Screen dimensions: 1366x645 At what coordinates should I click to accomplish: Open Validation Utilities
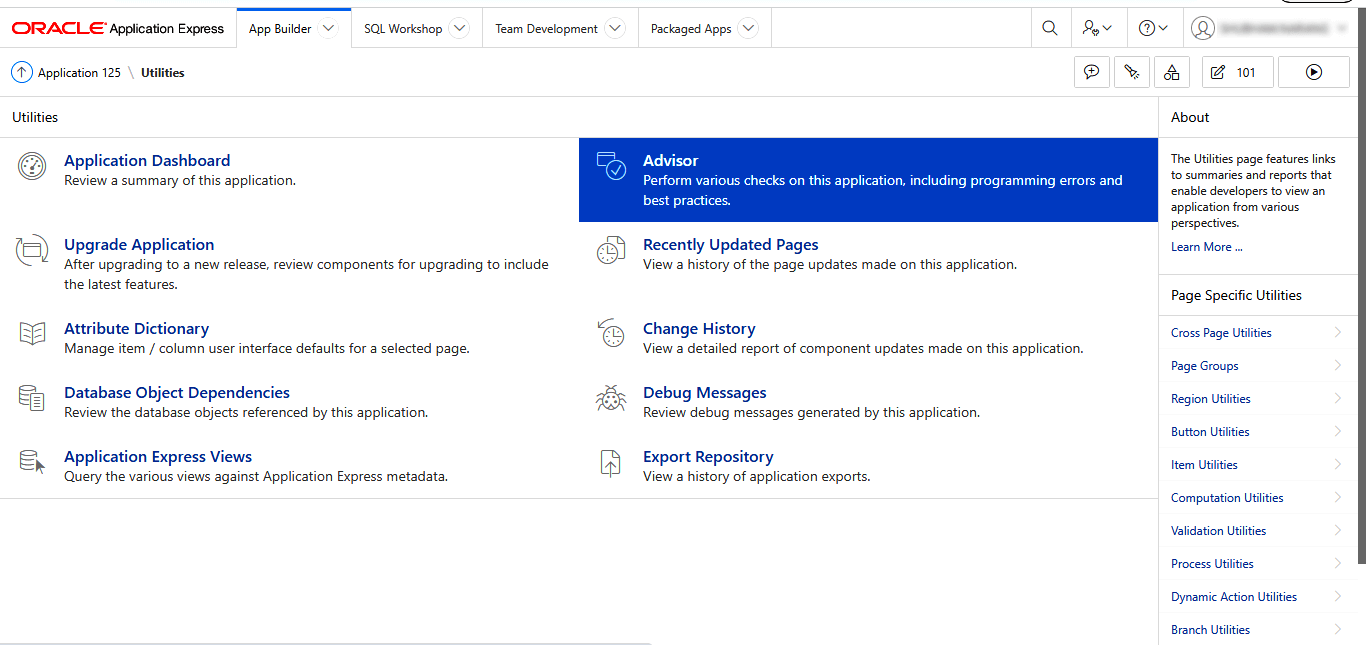click(x=1258, y=531)
